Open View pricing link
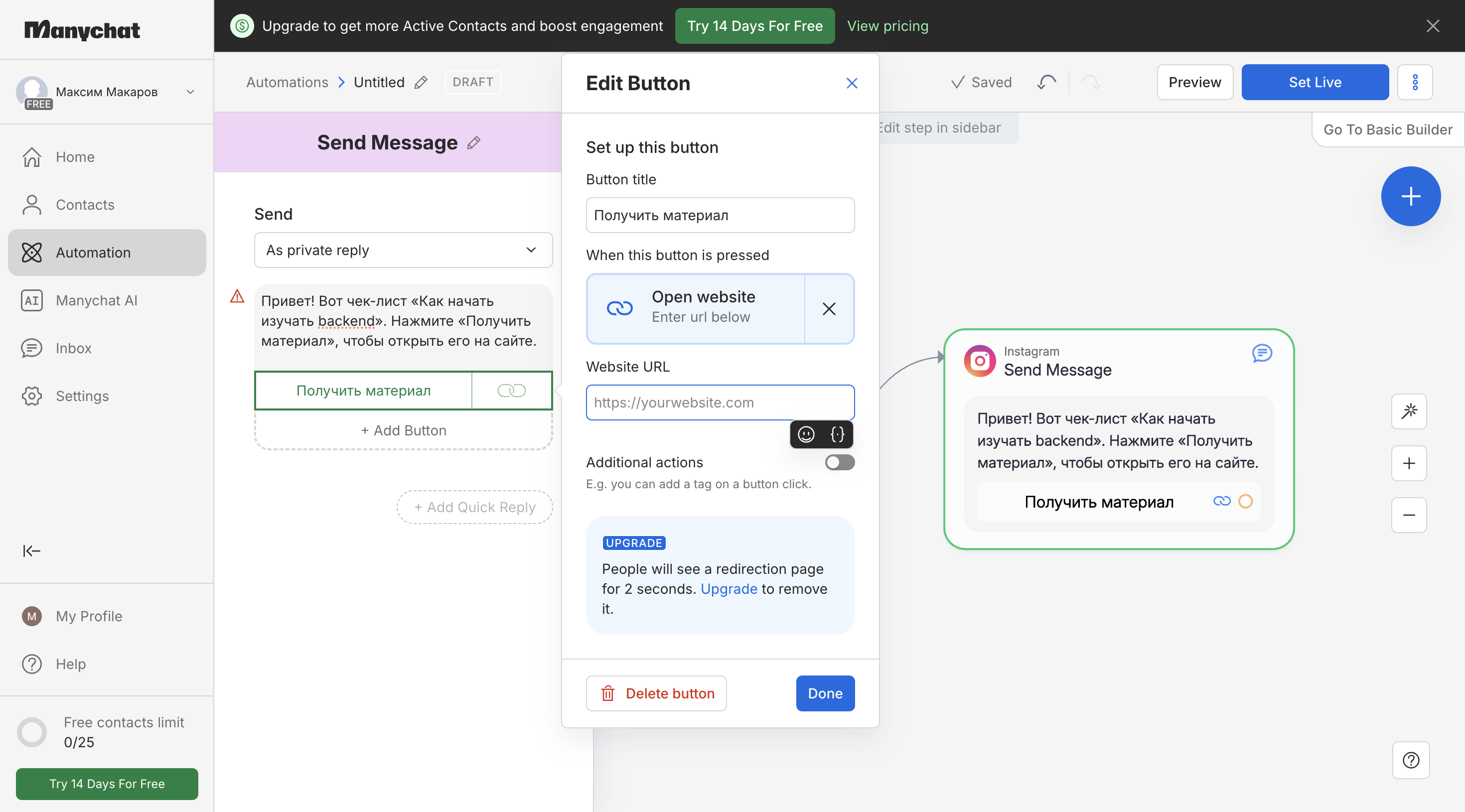The height and width of the screenshot is (812, 1465). coord(887,25)
